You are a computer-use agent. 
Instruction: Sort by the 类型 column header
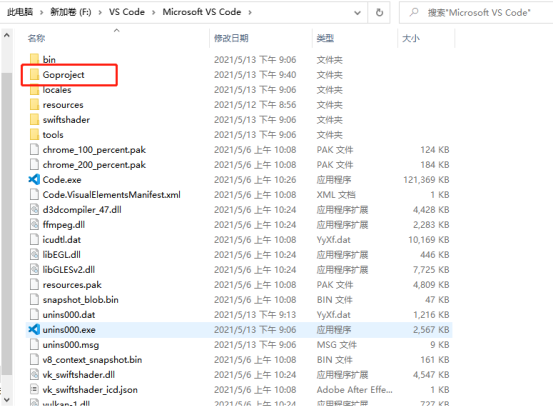click(x=325, y=38)
